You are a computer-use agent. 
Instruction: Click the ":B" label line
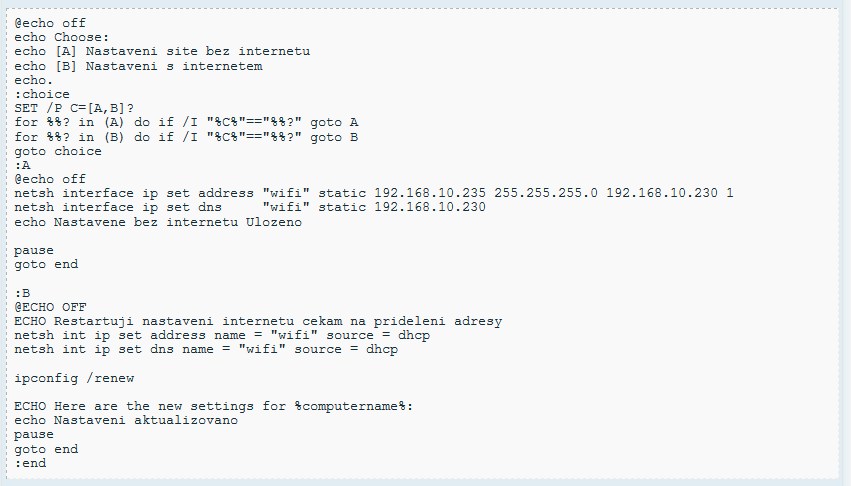tap(23, 292)
